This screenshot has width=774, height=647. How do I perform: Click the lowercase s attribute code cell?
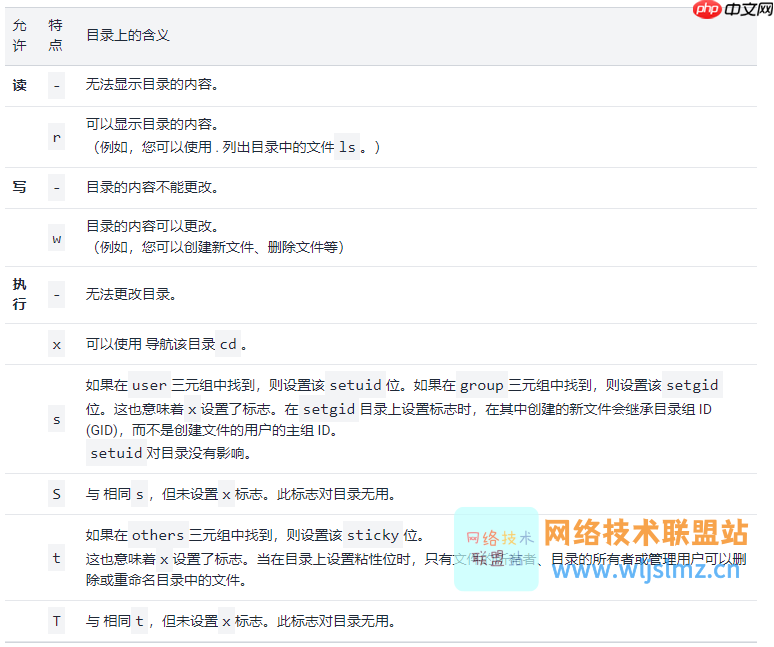pos(56,419)
